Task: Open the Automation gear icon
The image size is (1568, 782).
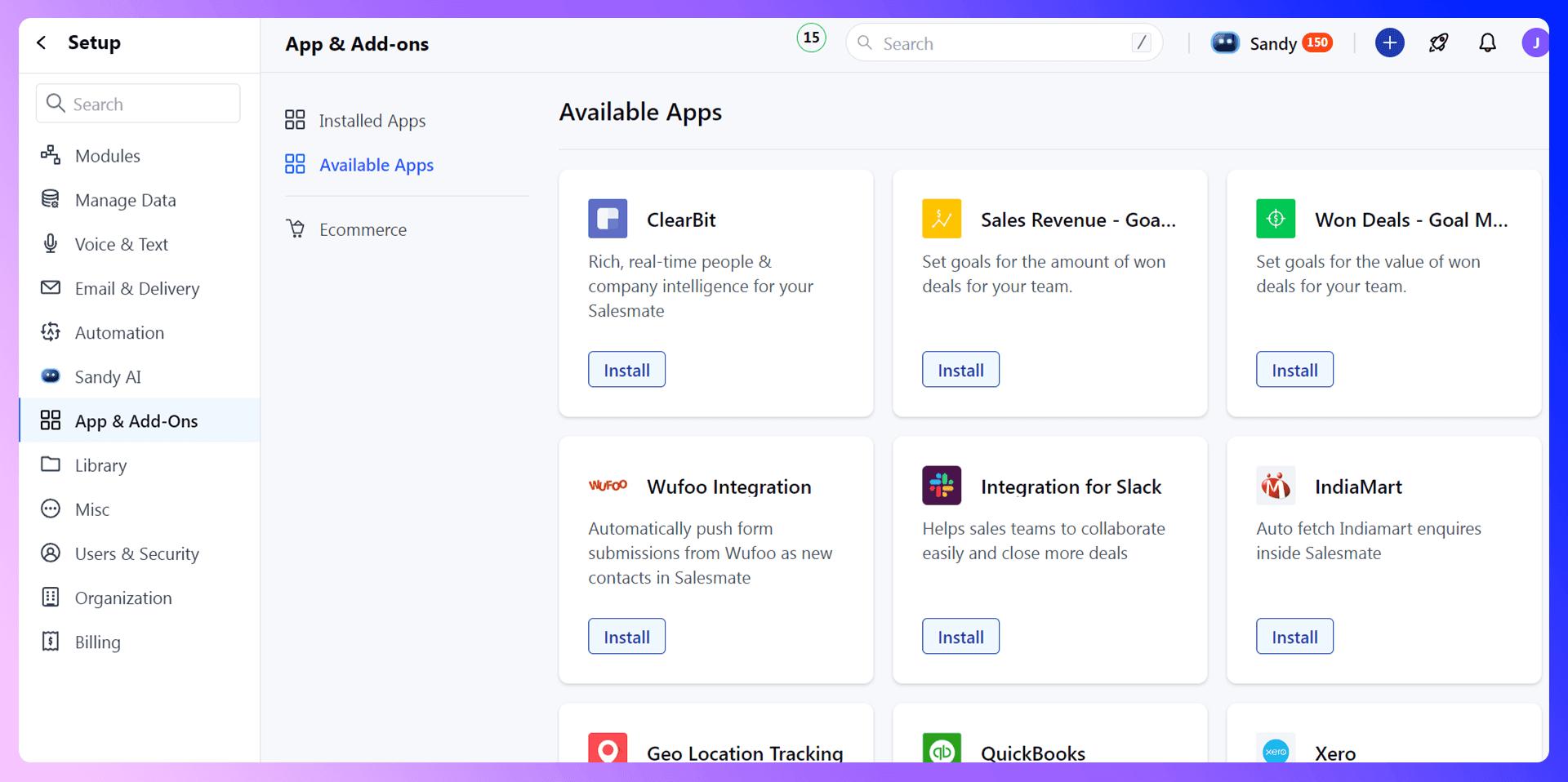Action: [51, 331]
